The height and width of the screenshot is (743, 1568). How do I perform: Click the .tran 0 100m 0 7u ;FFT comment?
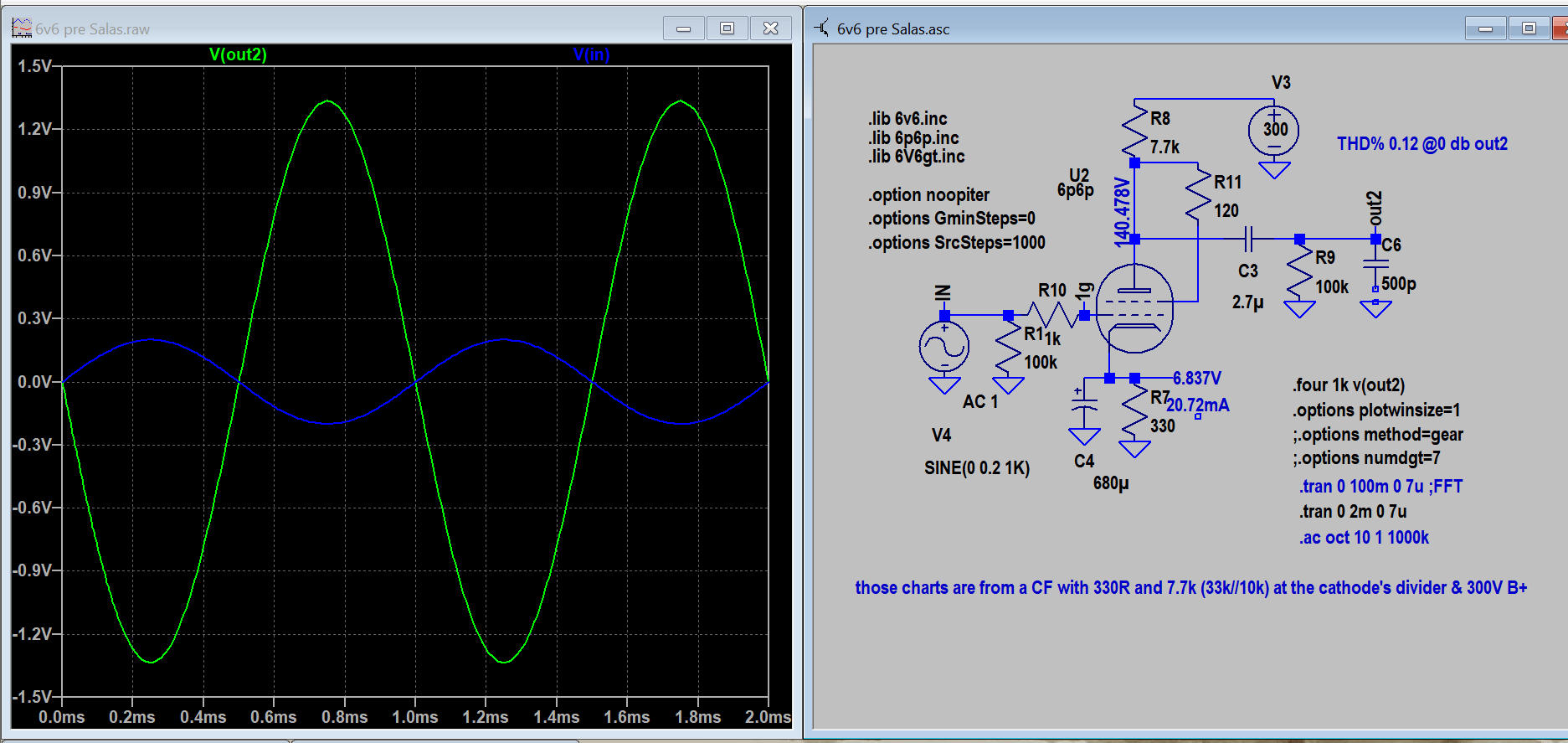click(x=1380, y=486)
